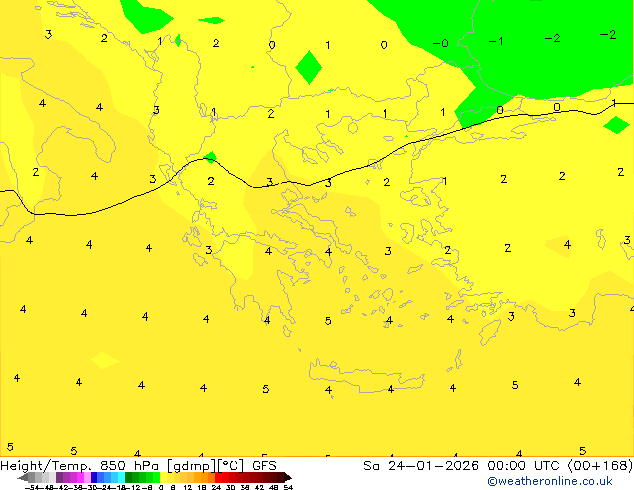Click the gray left arrow end of legend
634x490 pixels.
[x=23, y=477]
